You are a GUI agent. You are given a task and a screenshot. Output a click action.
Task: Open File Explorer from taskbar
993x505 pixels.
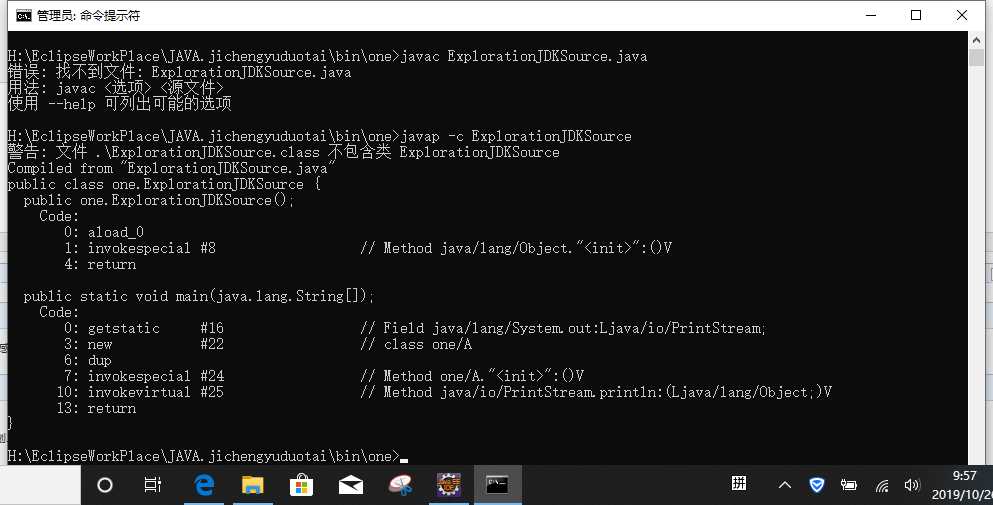point(253,485)
